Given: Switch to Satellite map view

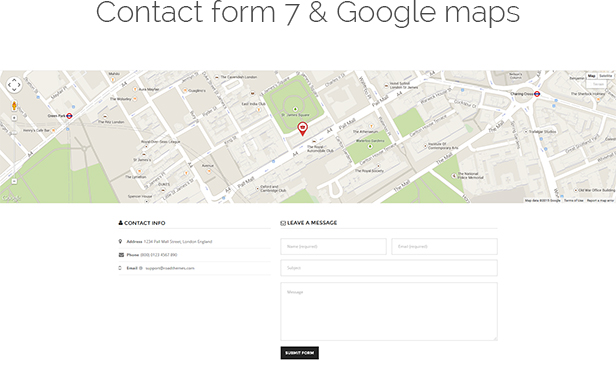Looking at the screenshot, I should [x=605, y=76].
